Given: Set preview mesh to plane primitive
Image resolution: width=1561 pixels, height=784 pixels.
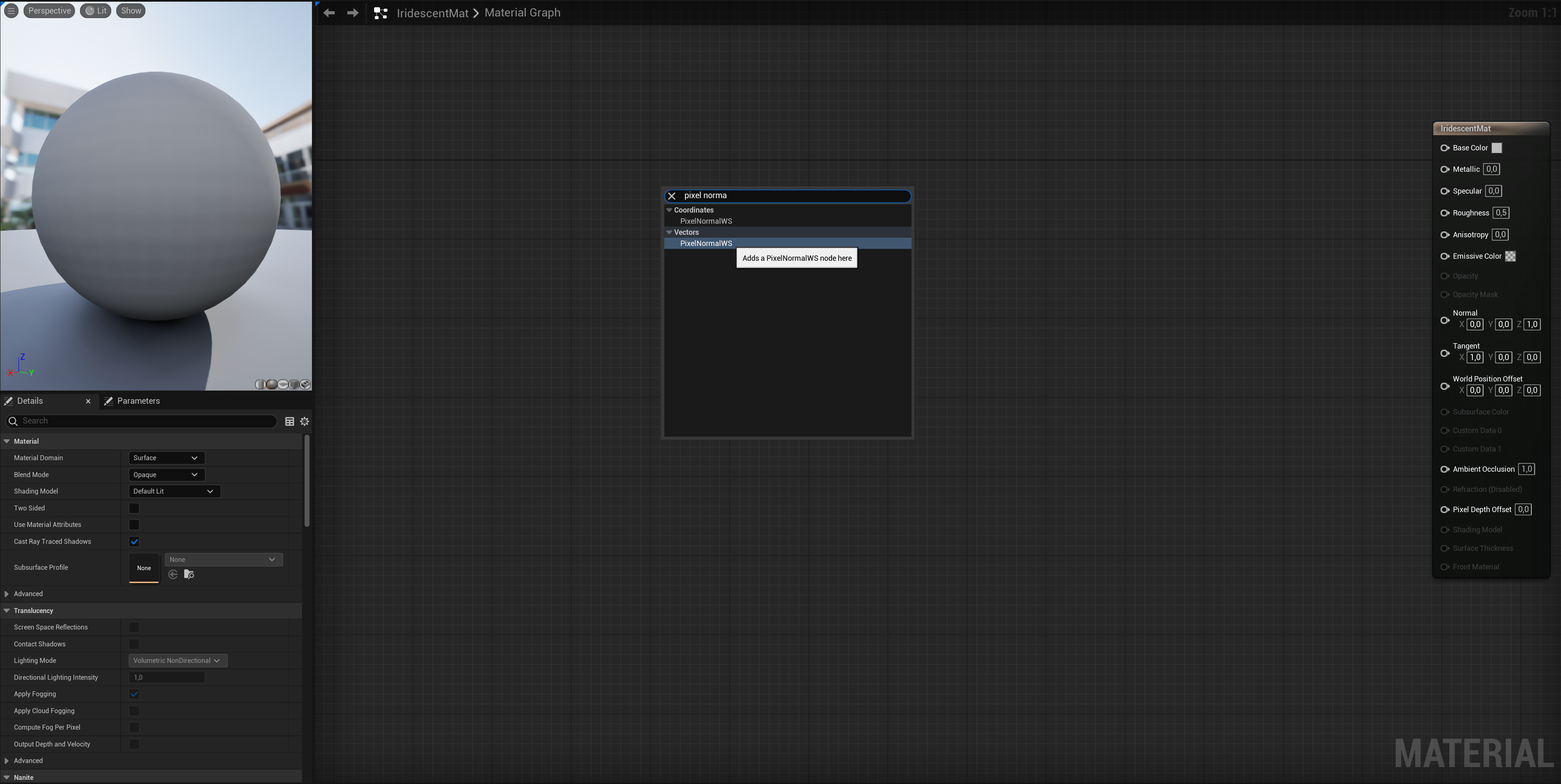Looking at the screenshot, I should tap(283, 385).
